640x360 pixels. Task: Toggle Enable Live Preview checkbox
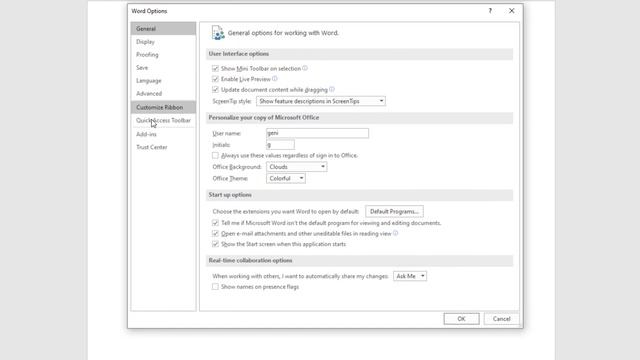coord(215,79)
